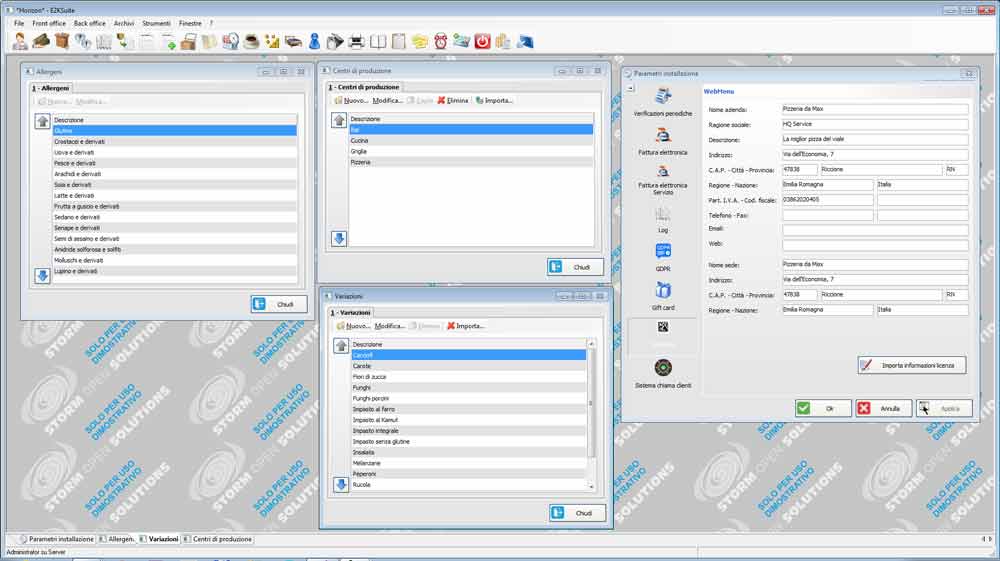Viewport: 1000px width, 561px height.
Task: Click the red power button toolbar icon
Action: click(x=482, y=41)
